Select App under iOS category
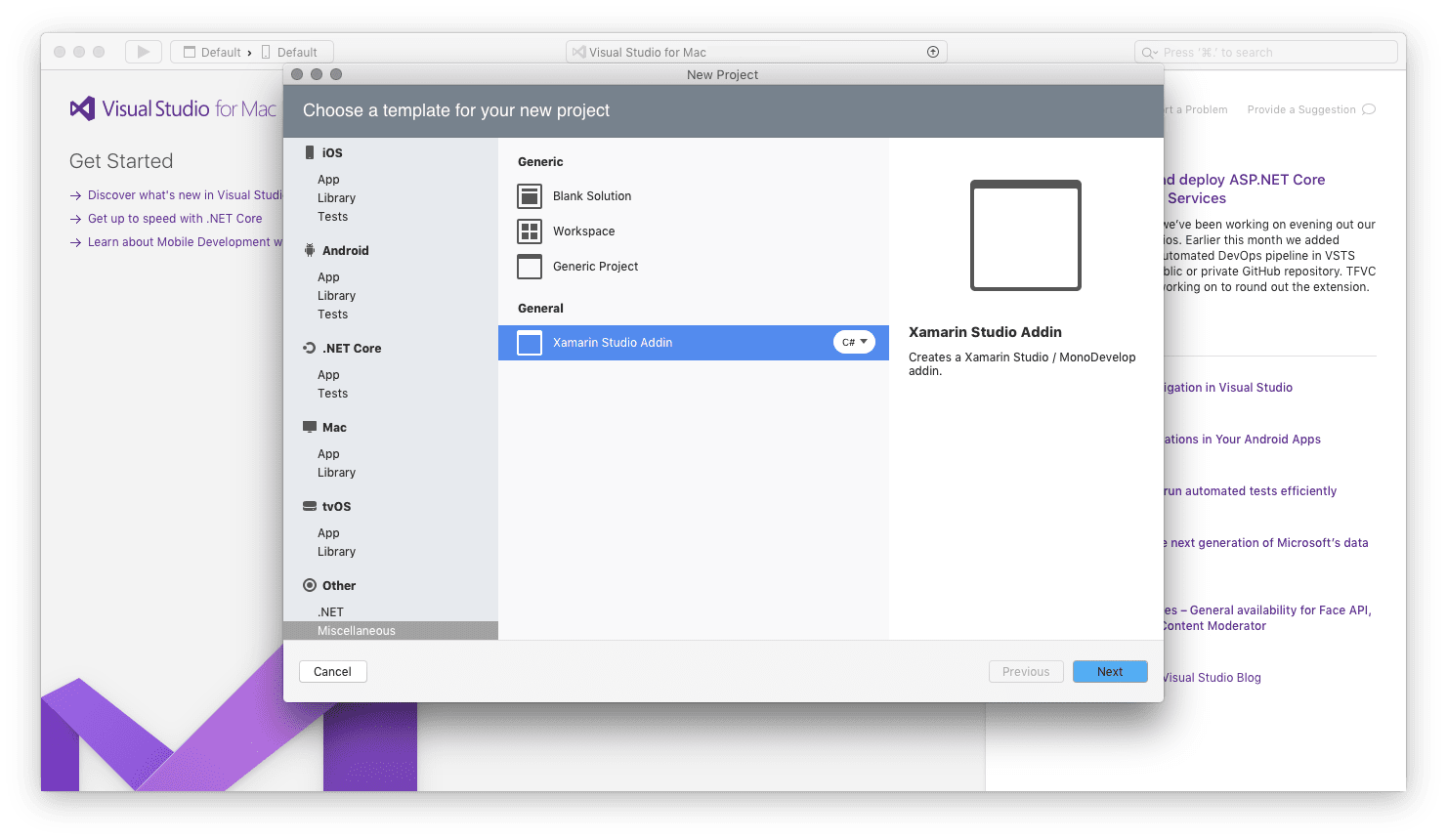1447x840 pixels. (328, 180)
